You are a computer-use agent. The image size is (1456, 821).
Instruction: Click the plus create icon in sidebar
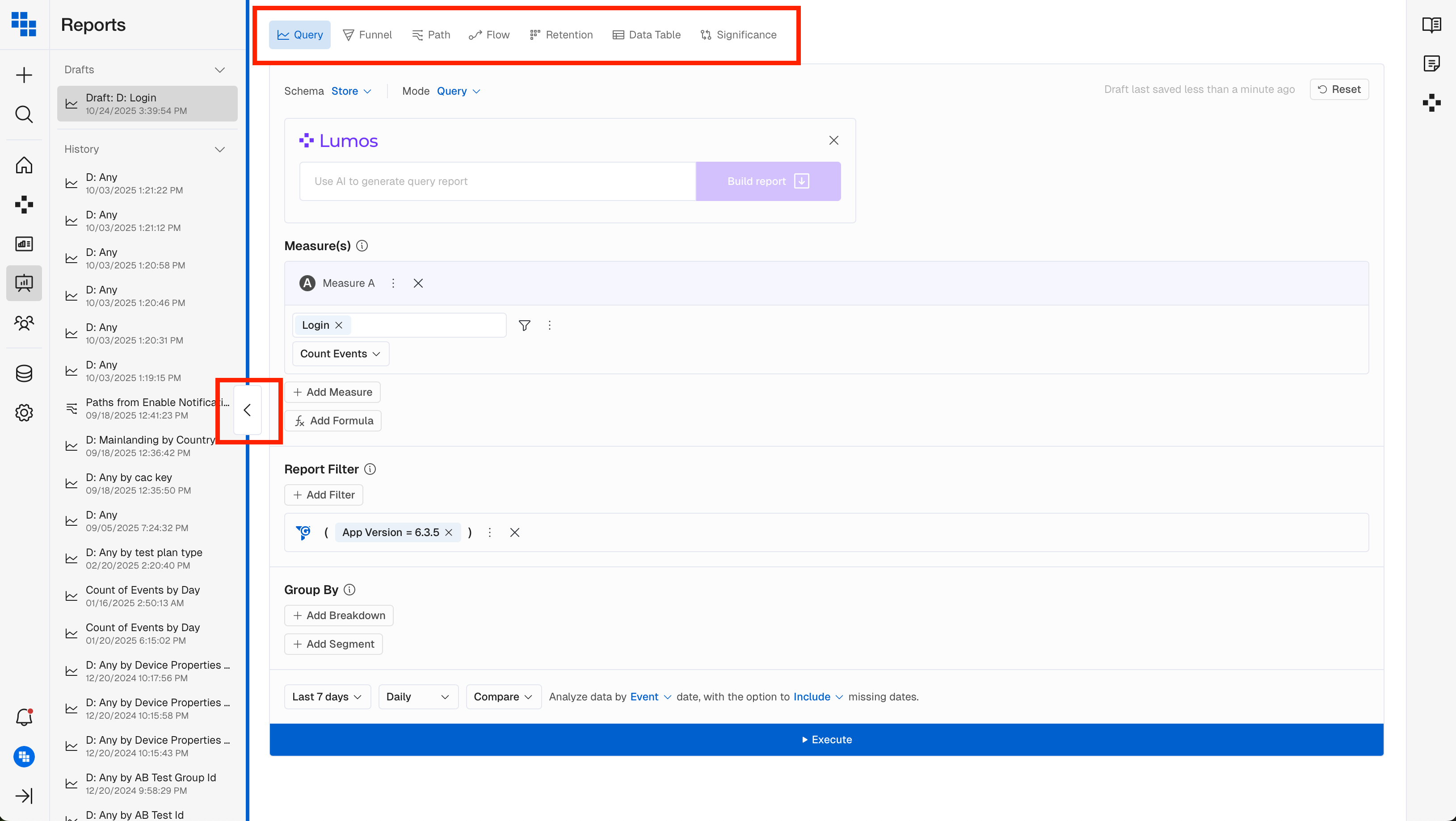point(24,75)
